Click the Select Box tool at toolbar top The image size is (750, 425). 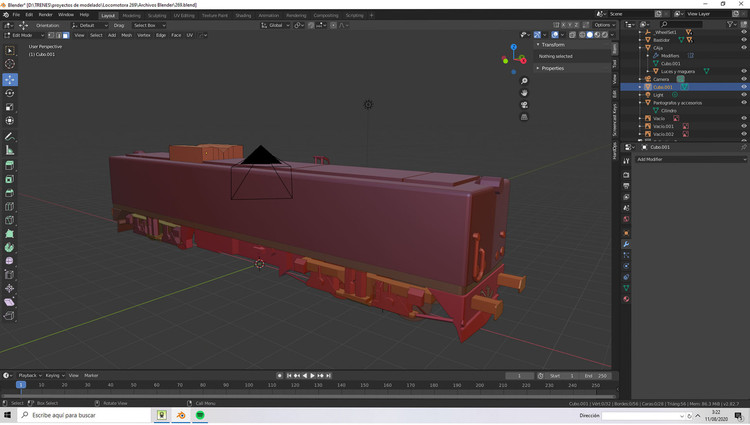10,50
